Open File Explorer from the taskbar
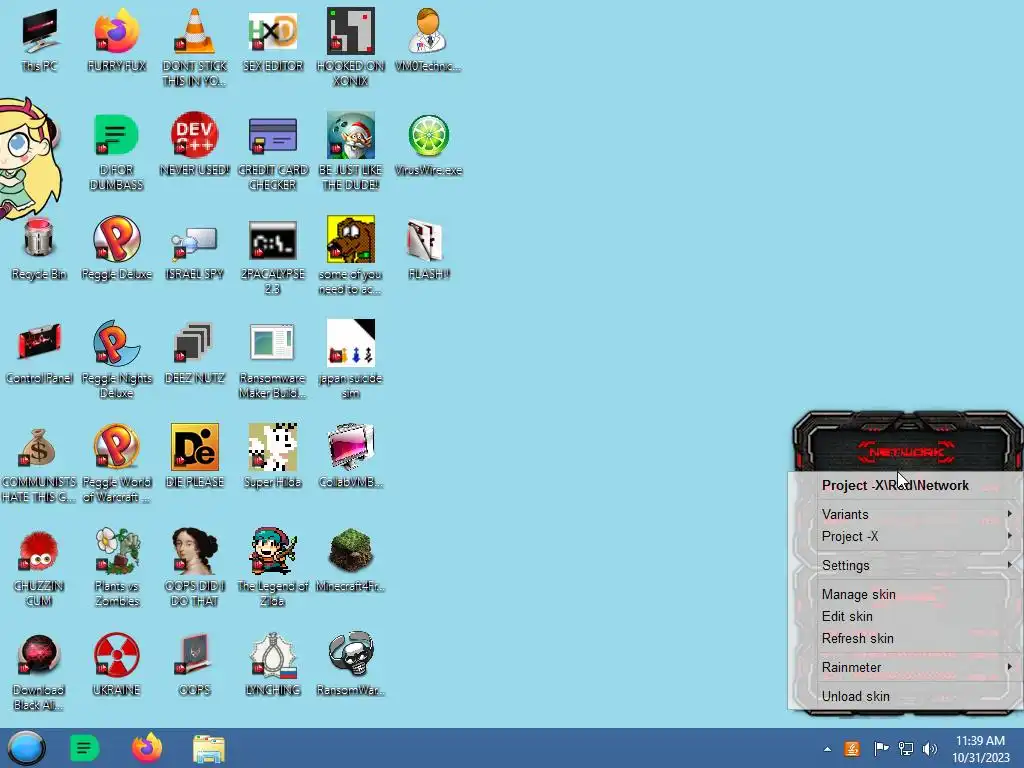Screen dimensions: 1024x768 pos(209,748)
